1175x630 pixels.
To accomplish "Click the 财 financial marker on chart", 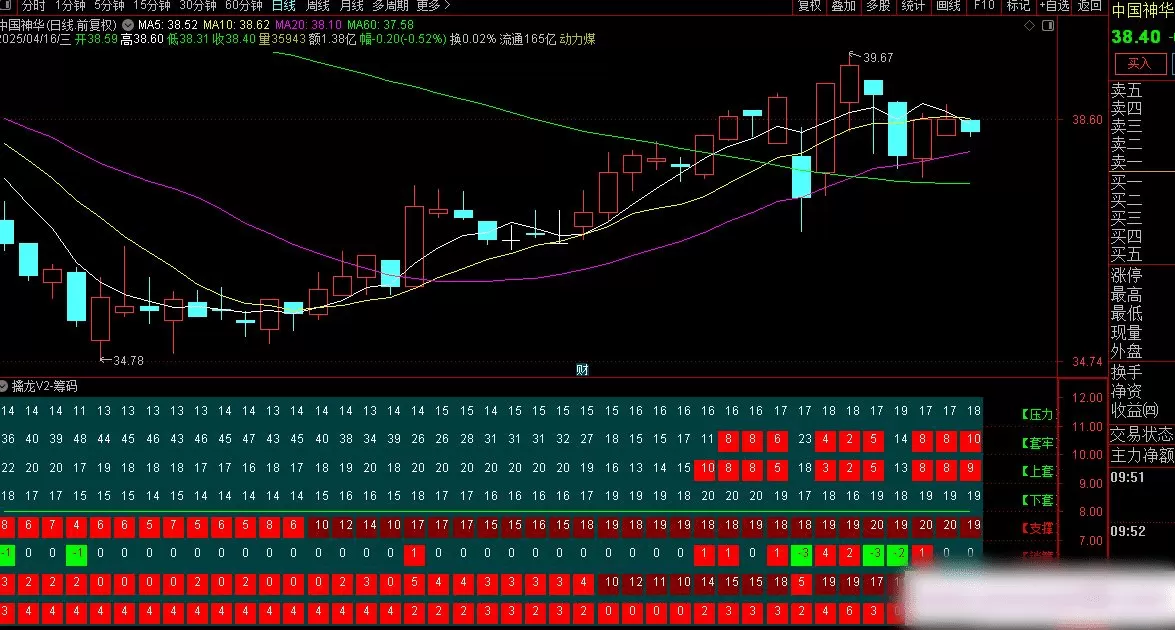I will coord(582,370).
